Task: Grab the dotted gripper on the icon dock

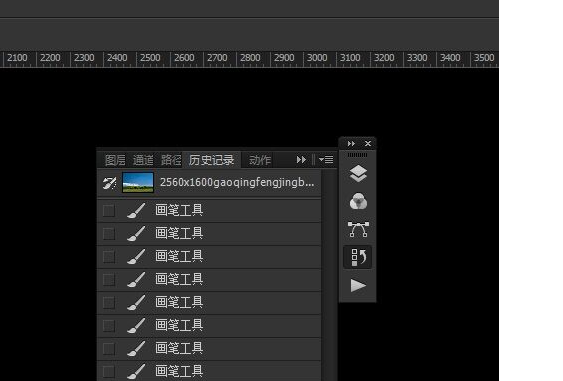Action: point(357,155)
